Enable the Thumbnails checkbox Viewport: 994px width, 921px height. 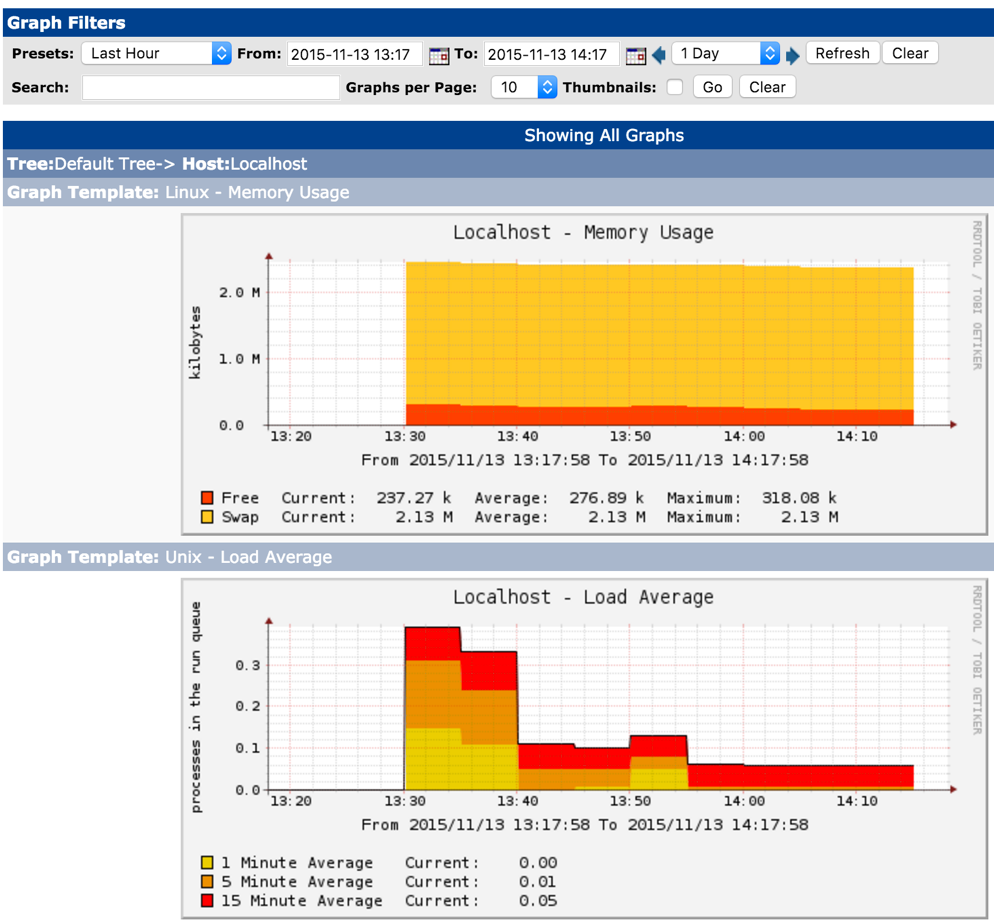[x=675, y=87]
